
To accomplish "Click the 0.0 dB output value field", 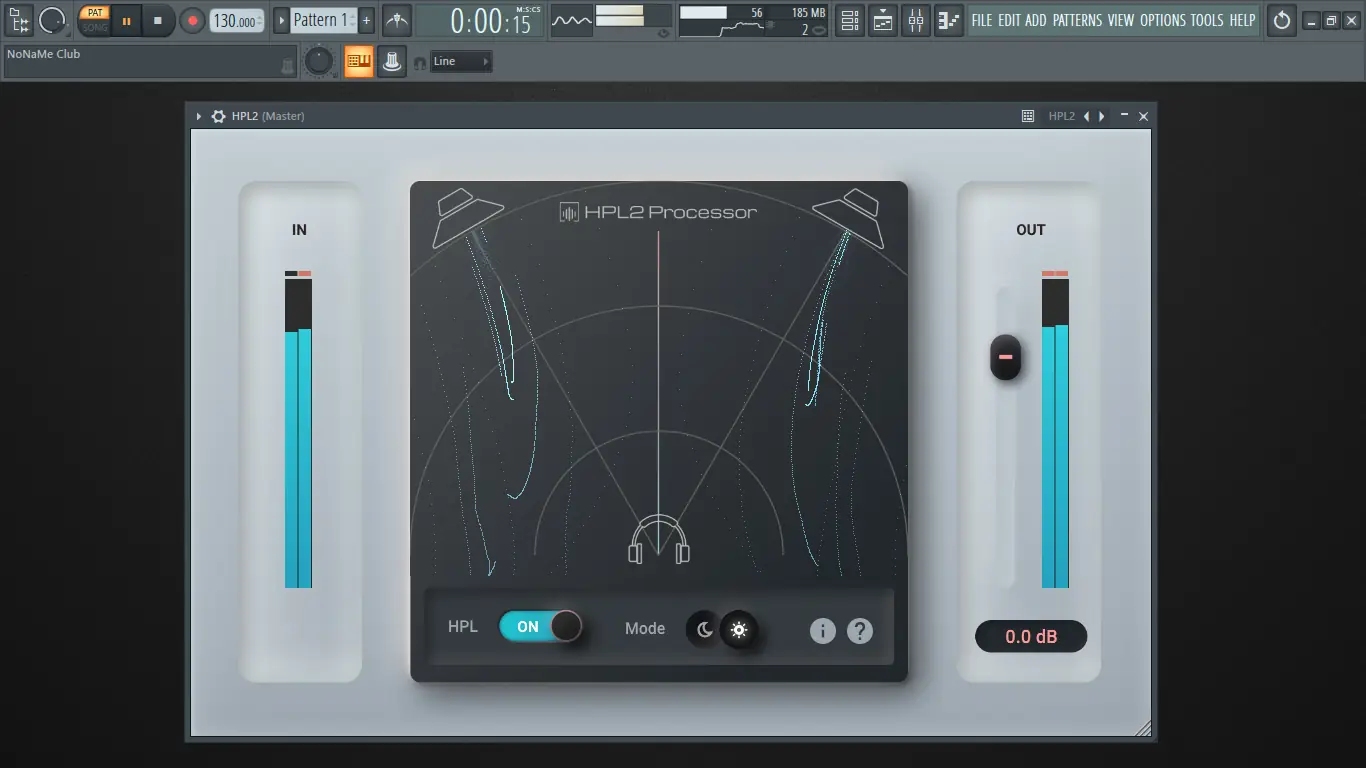I will click(x=1031, y=637).
